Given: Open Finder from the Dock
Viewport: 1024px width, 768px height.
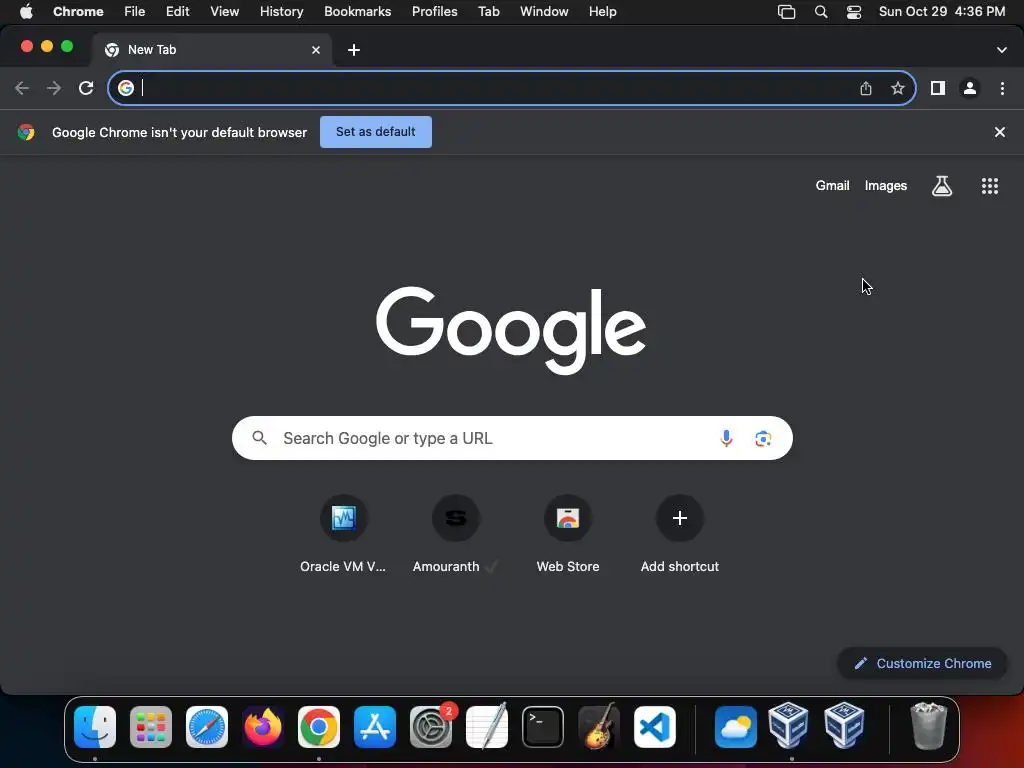Looking at the screenshot, I should coord(95,727).
